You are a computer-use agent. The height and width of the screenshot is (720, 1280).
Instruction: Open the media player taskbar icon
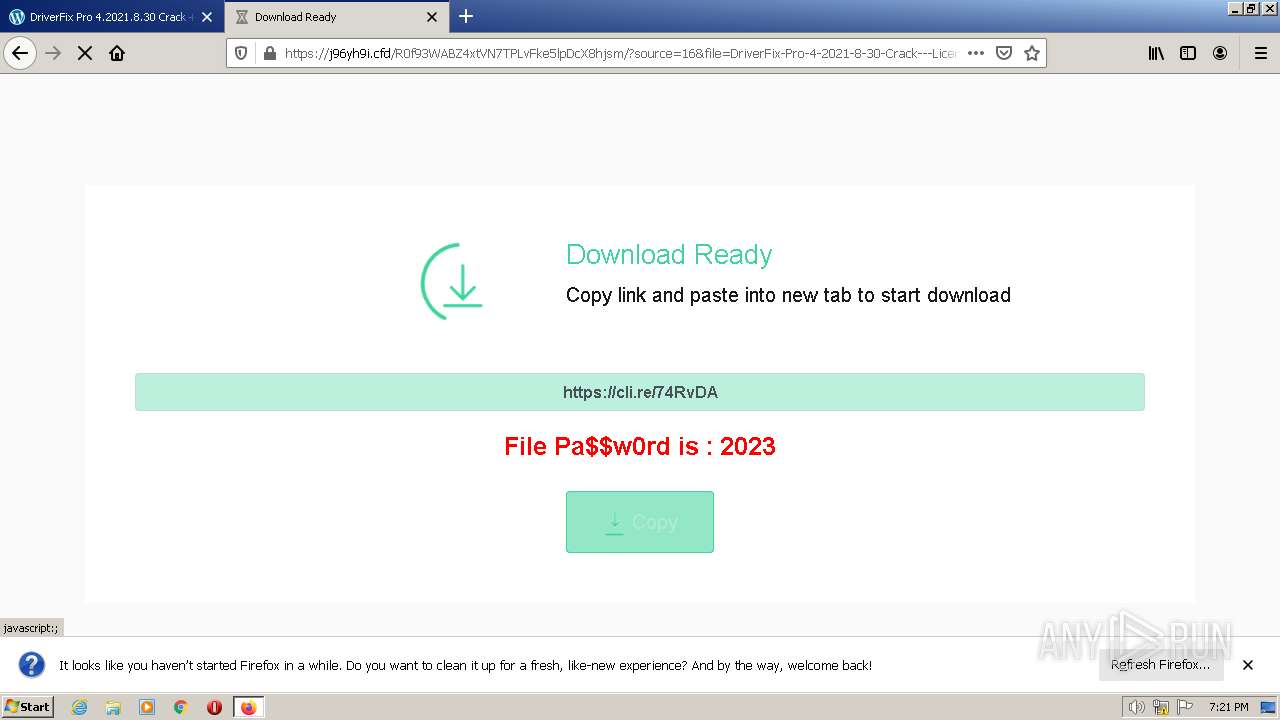[x=147, y=707]
